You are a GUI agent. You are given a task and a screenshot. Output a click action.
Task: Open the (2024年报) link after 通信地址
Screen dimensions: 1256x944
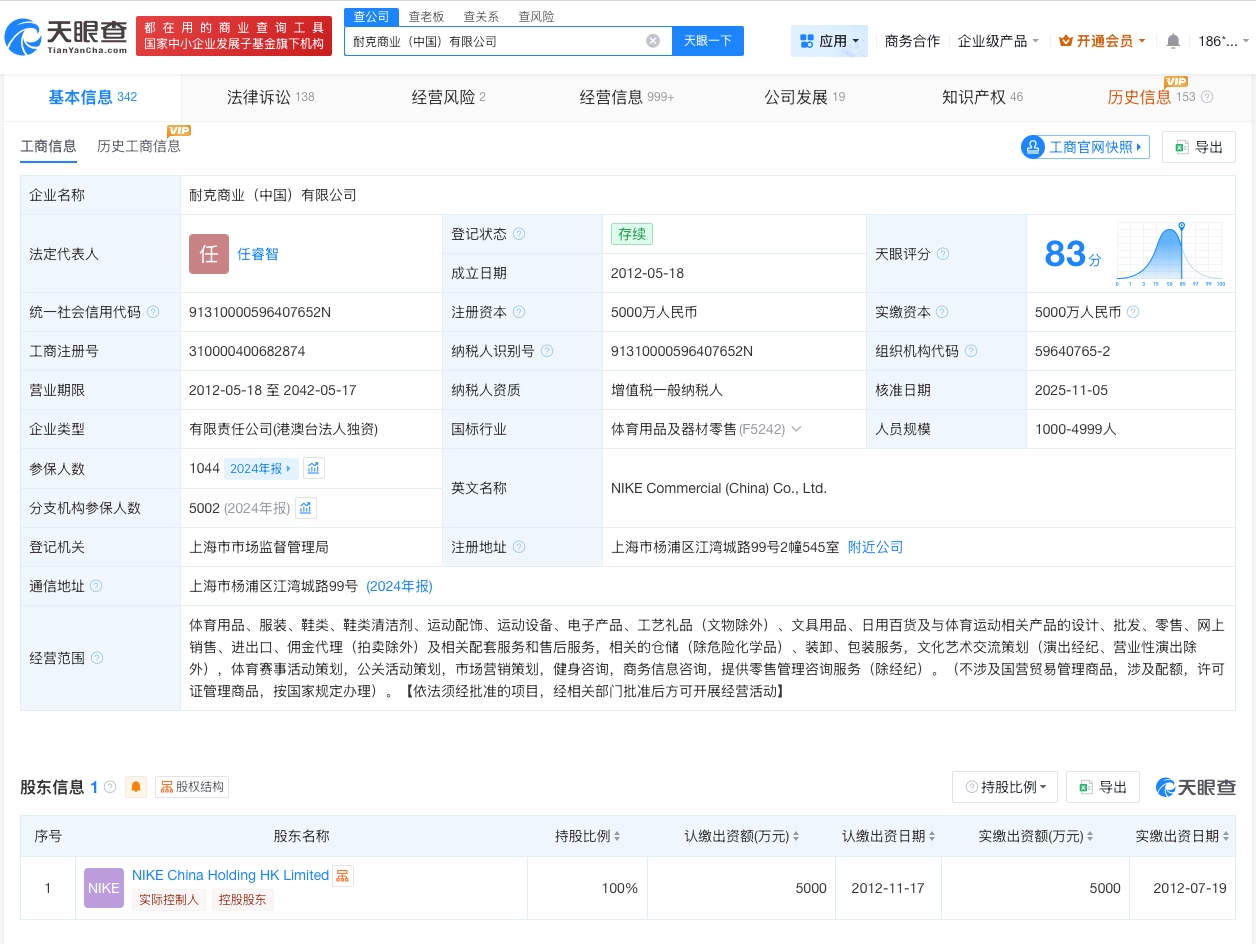[399, 586]
